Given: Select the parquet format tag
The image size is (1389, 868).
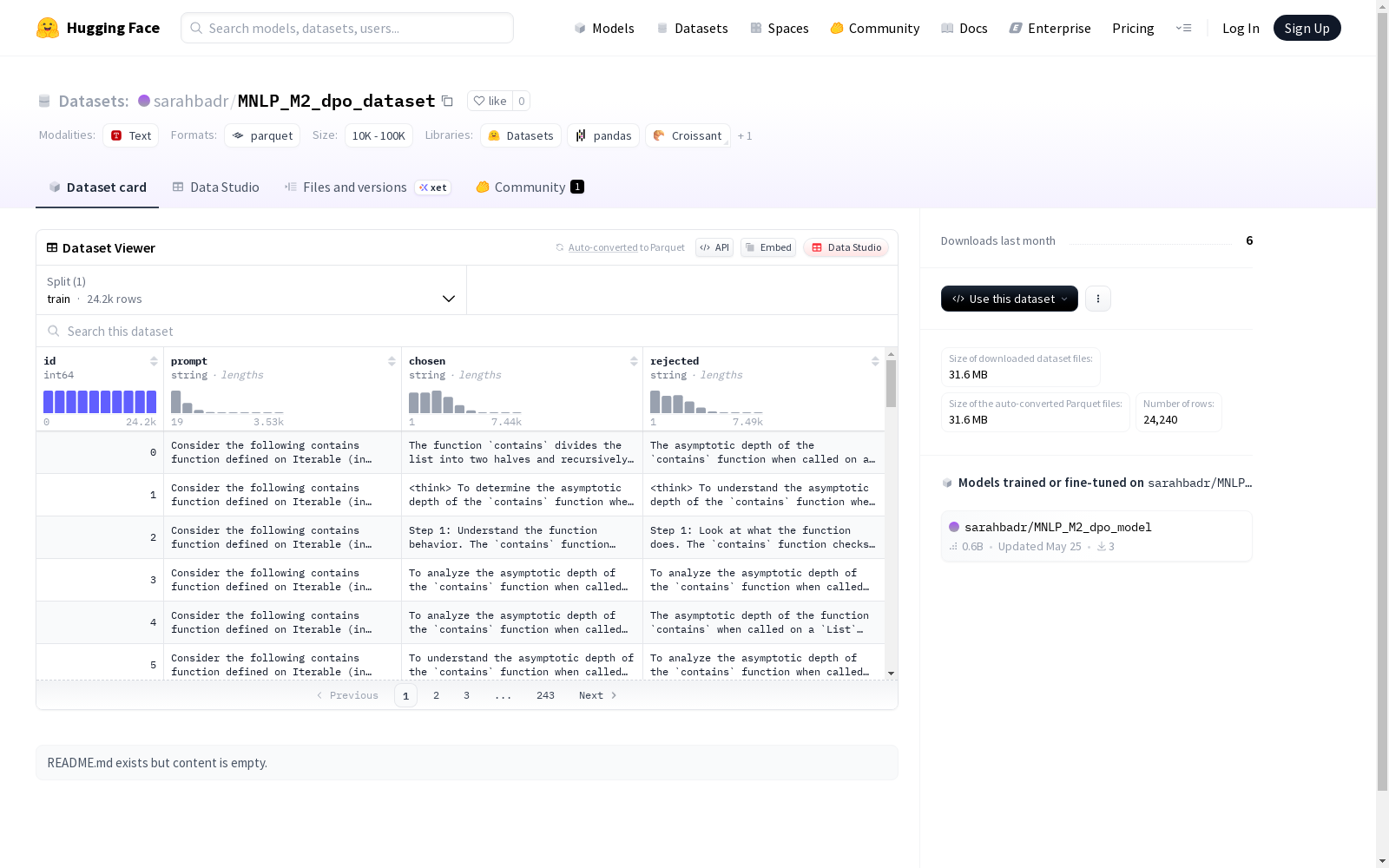Looking at the screenshot, I should pos(262,135).
